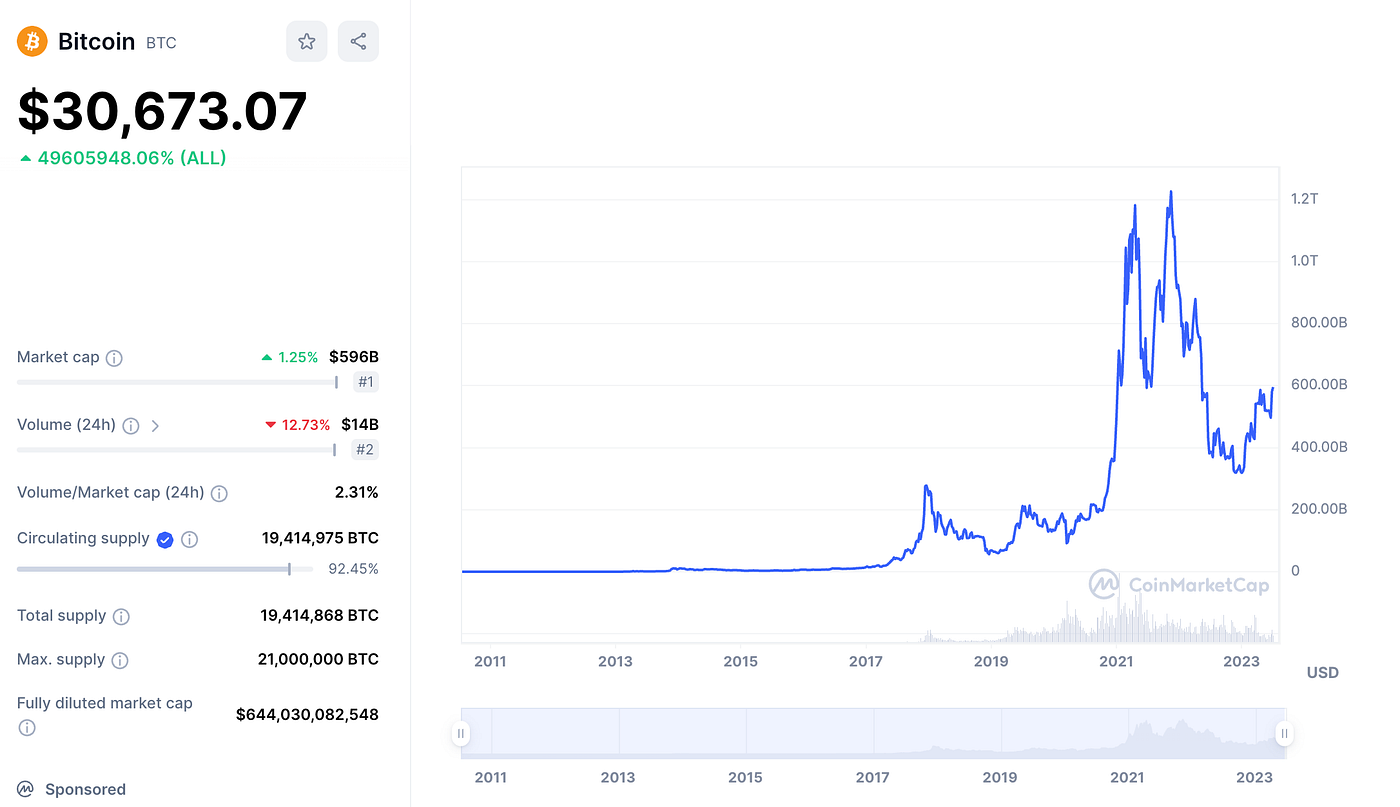Open Circulating supply info icon
The width and height of the screenshot is (1400, 807).
189,540
